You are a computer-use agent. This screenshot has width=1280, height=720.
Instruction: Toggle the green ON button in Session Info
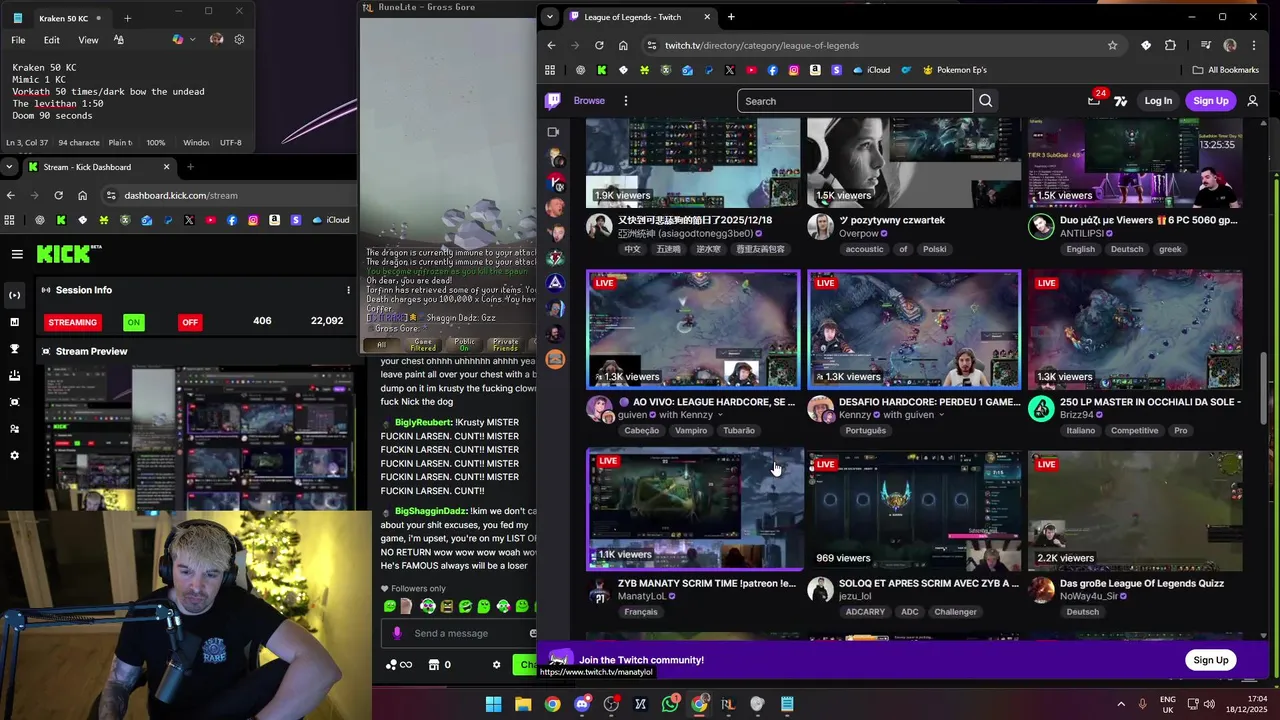coord(133,322)
